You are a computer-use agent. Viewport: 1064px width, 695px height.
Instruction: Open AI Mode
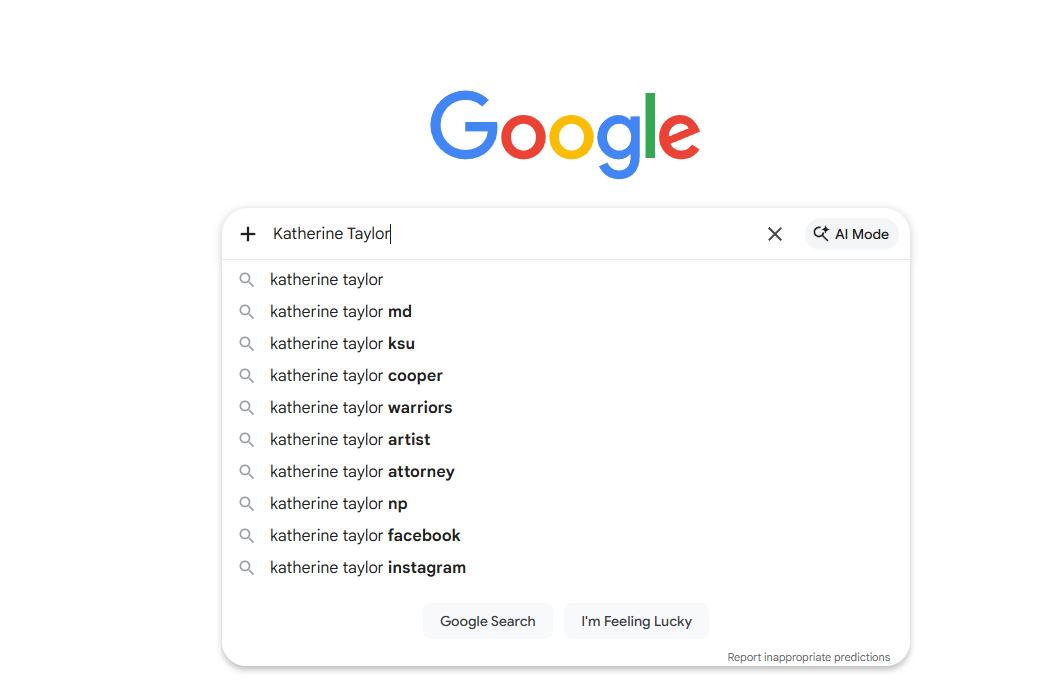point(852,234)
